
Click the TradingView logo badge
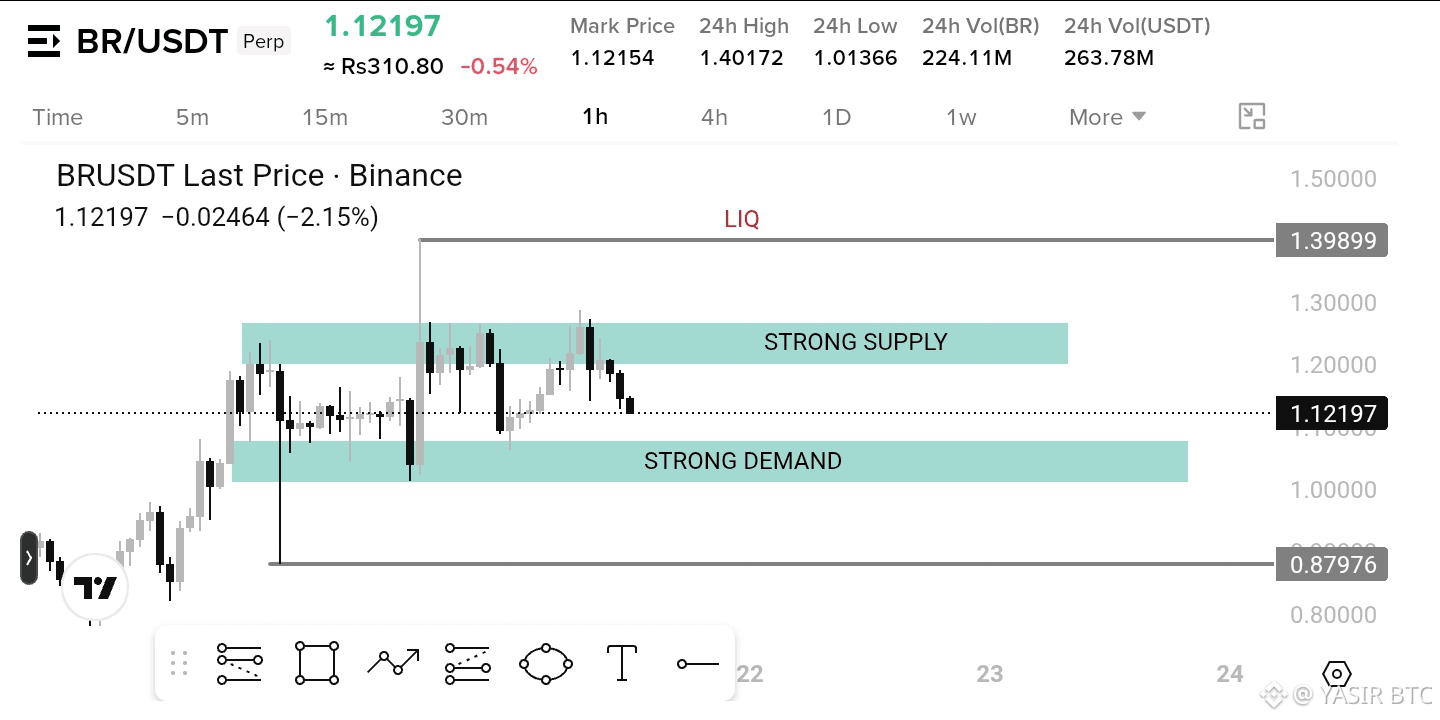tap(97, 588)
